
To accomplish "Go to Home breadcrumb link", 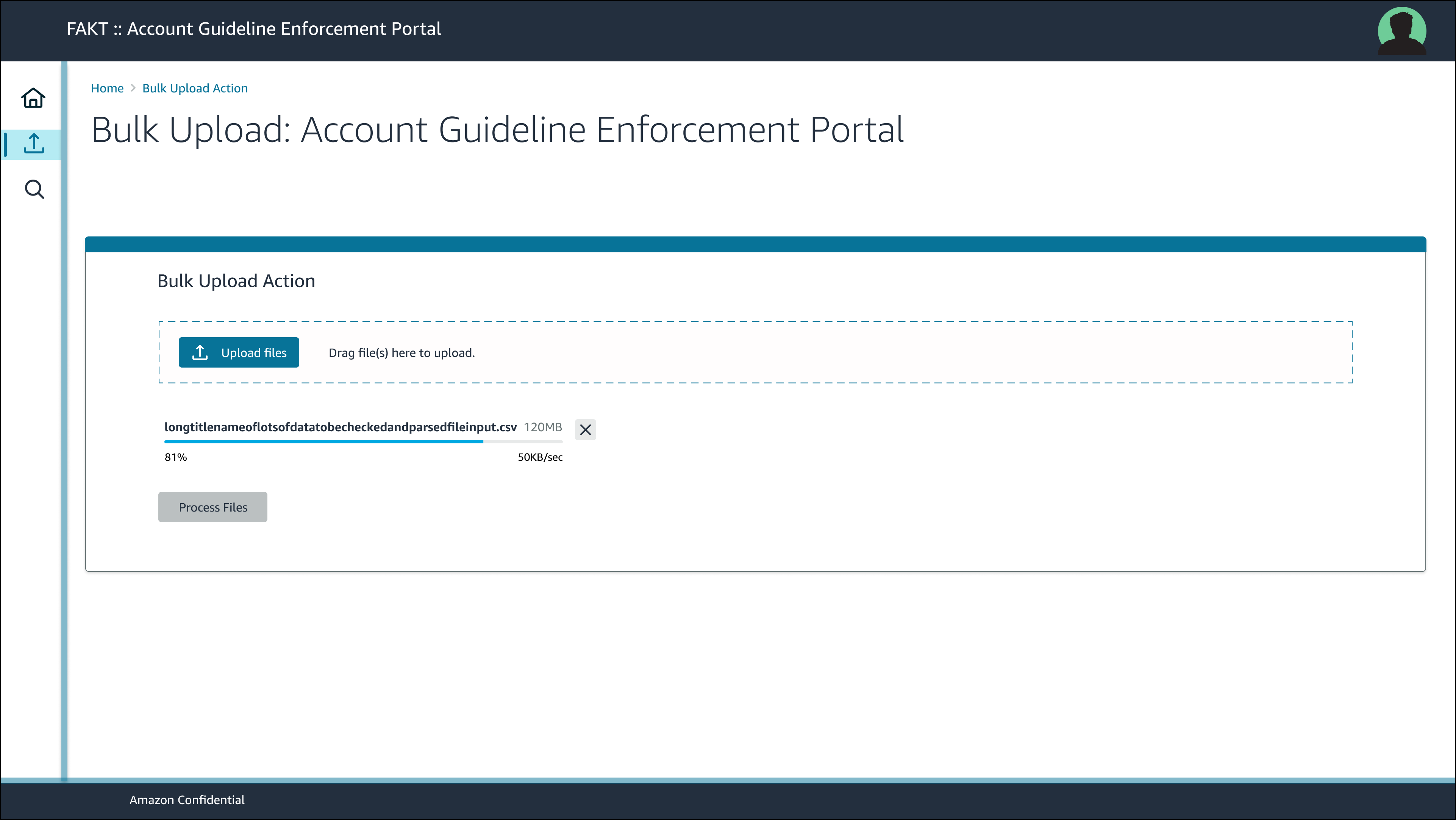I will pos(108,88).
